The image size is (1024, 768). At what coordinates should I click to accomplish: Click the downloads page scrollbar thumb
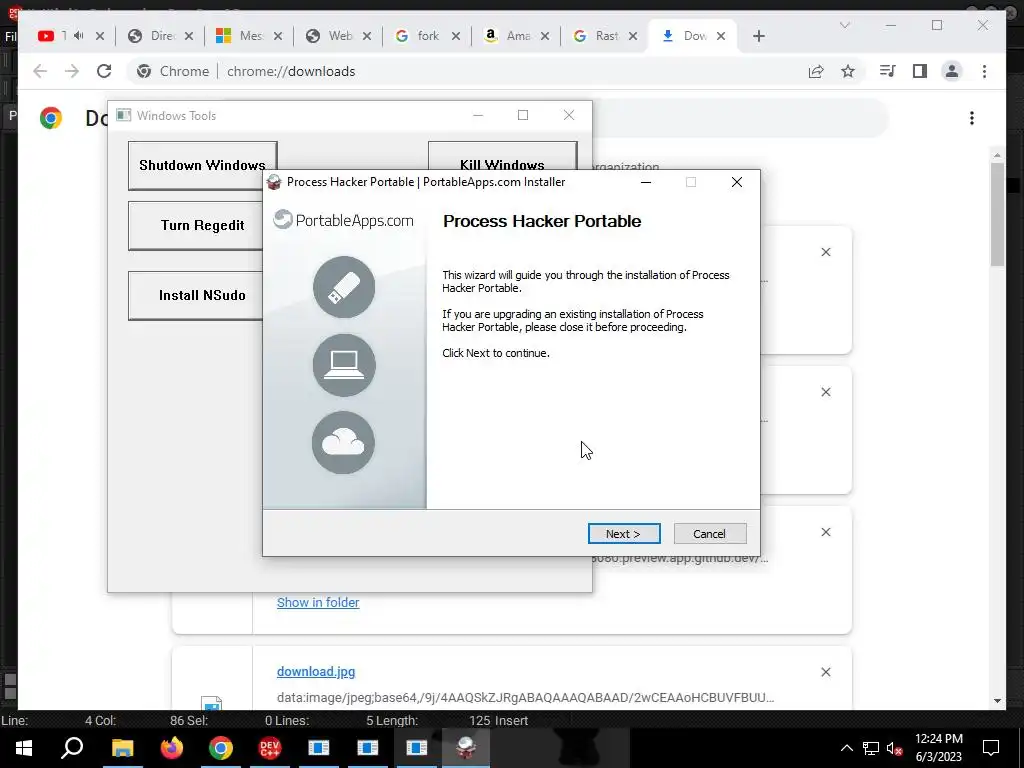pyautogui.click(x=997, y=214)
